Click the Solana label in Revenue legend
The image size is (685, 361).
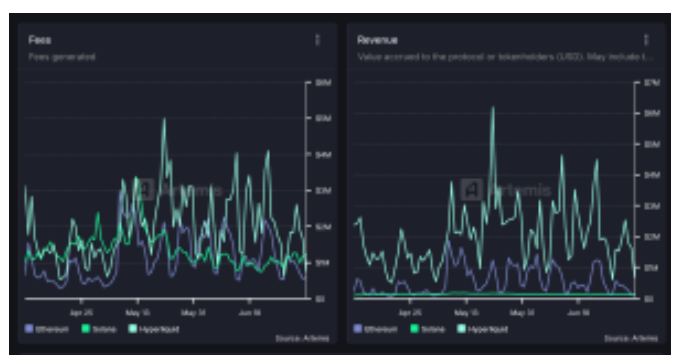[x=433, y=329]
